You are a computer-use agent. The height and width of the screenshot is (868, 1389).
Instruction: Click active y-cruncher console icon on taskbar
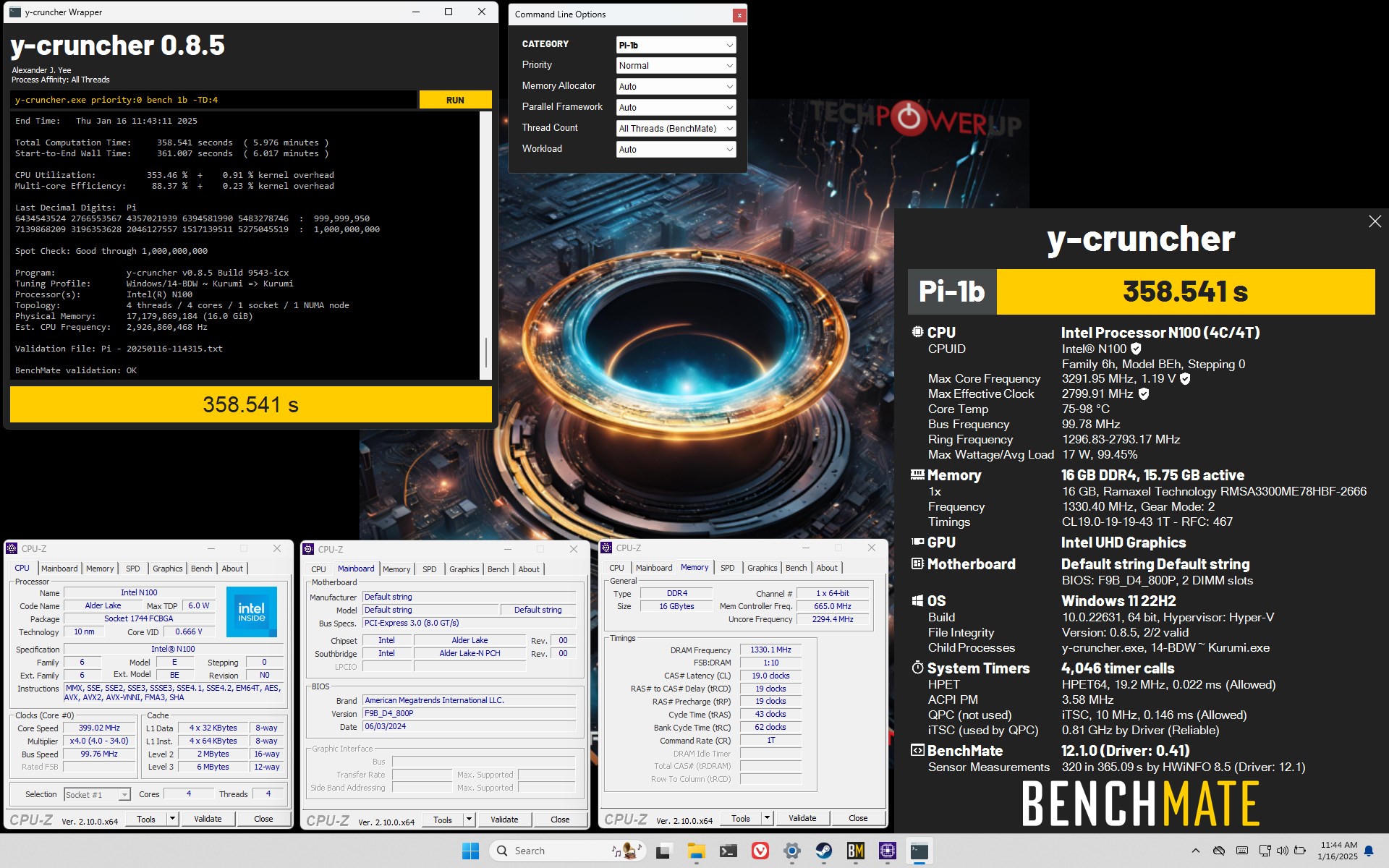pos(919,851)
